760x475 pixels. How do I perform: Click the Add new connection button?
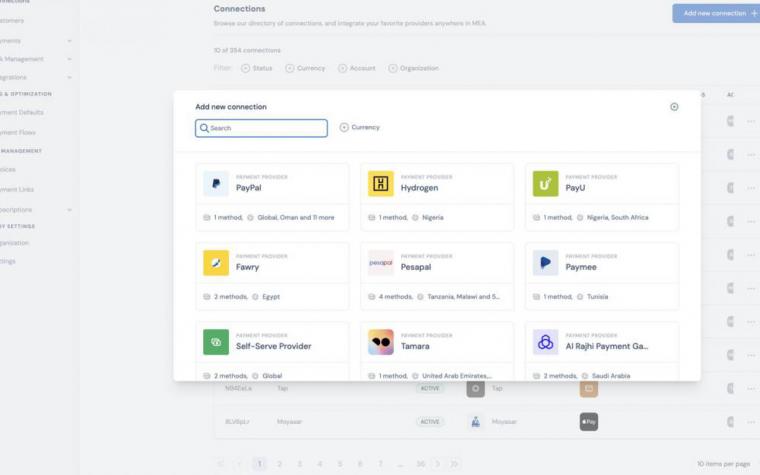click(x=717, y=14)
